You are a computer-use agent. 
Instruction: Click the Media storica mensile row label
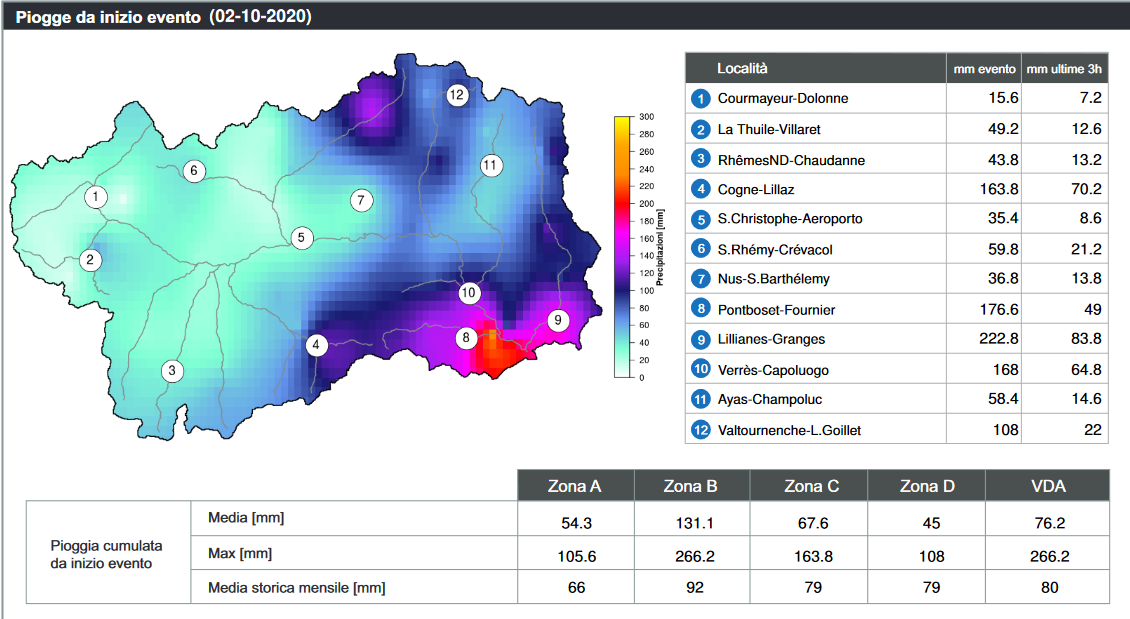[296, 587]
